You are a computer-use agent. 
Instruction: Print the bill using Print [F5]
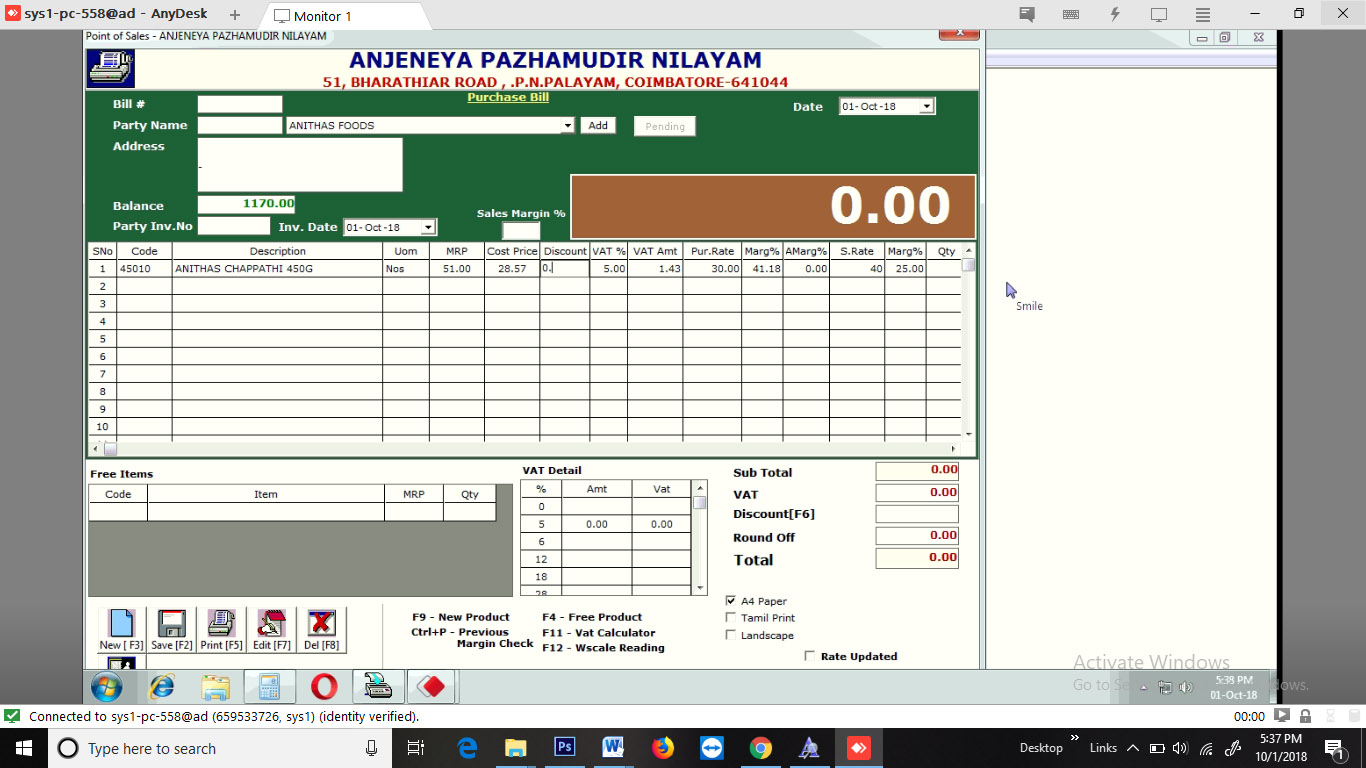[x=221, y=629]
